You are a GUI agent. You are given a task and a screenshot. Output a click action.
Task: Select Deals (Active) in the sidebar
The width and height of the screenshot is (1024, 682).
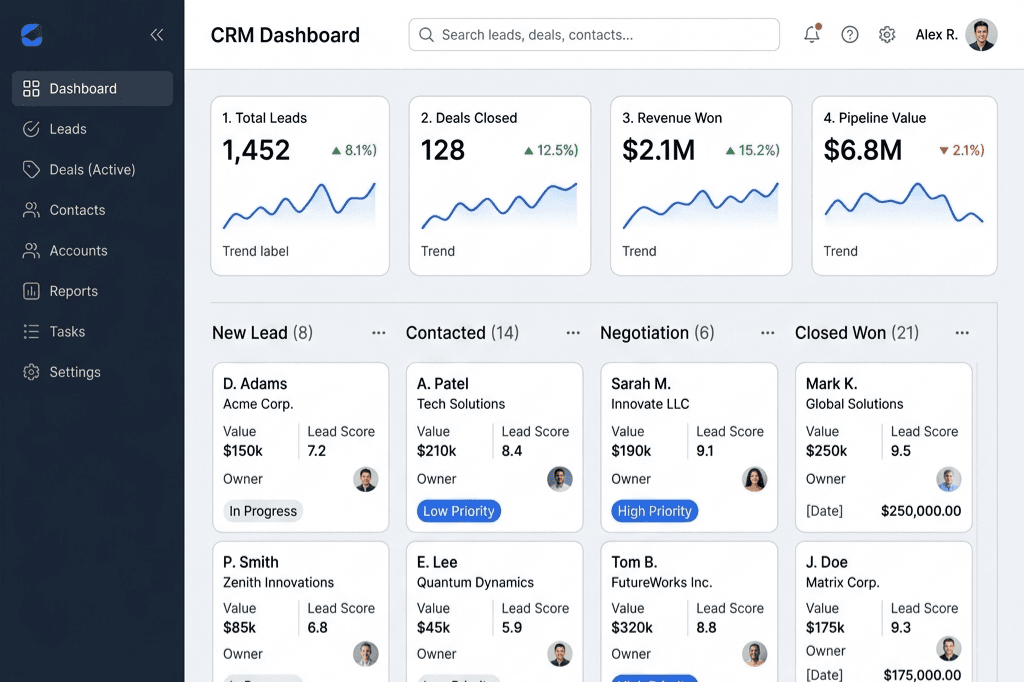pyautogui.click(x=29, y=169)
